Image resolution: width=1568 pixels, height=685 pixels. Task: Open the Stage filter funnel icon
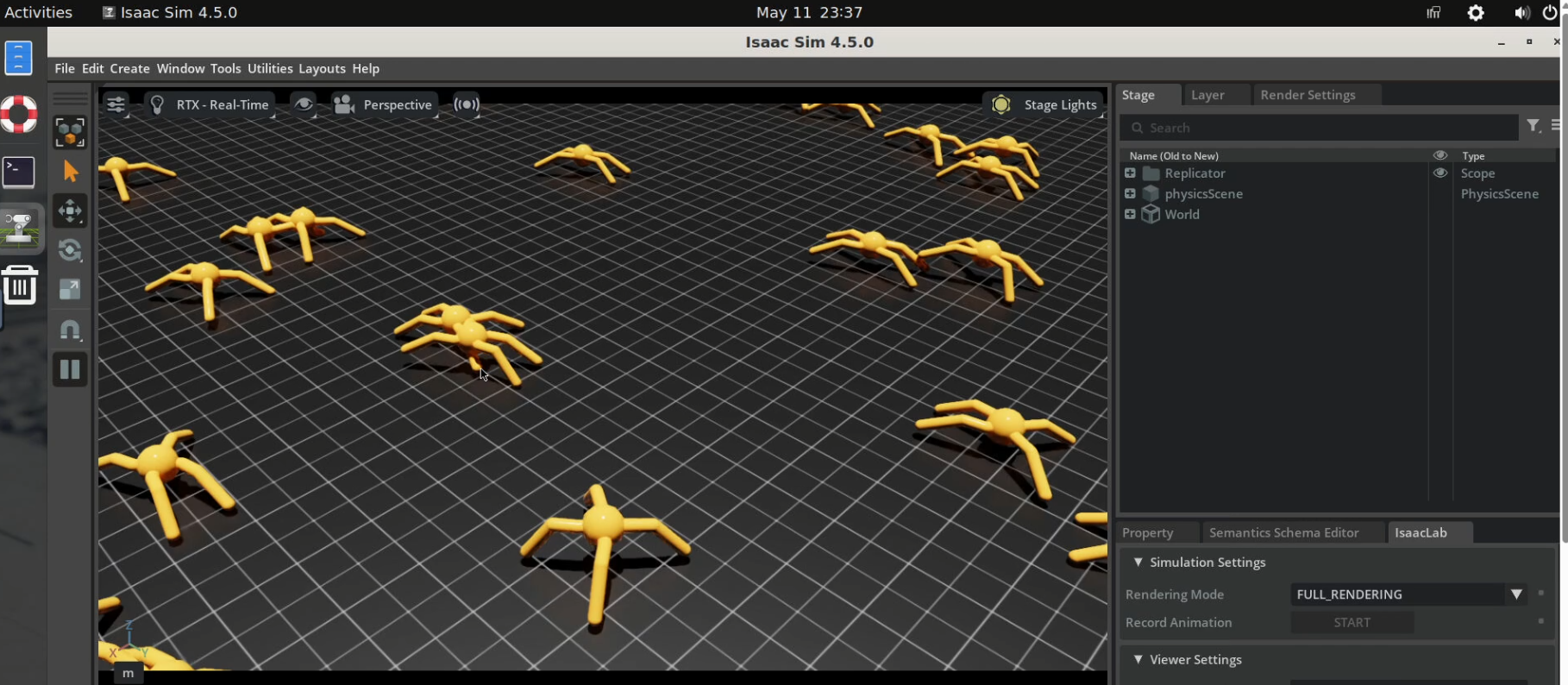(1533, 126)
